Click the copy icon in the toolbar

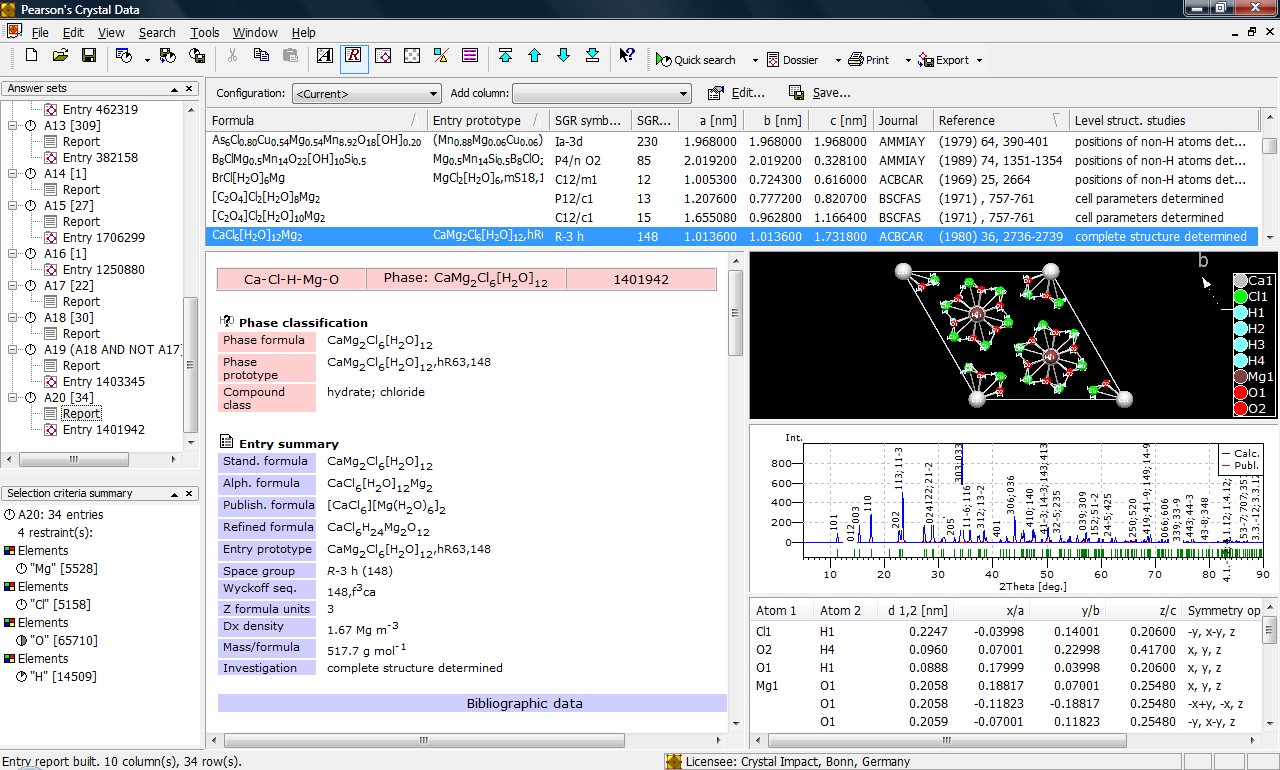click(x=261, y=56)
